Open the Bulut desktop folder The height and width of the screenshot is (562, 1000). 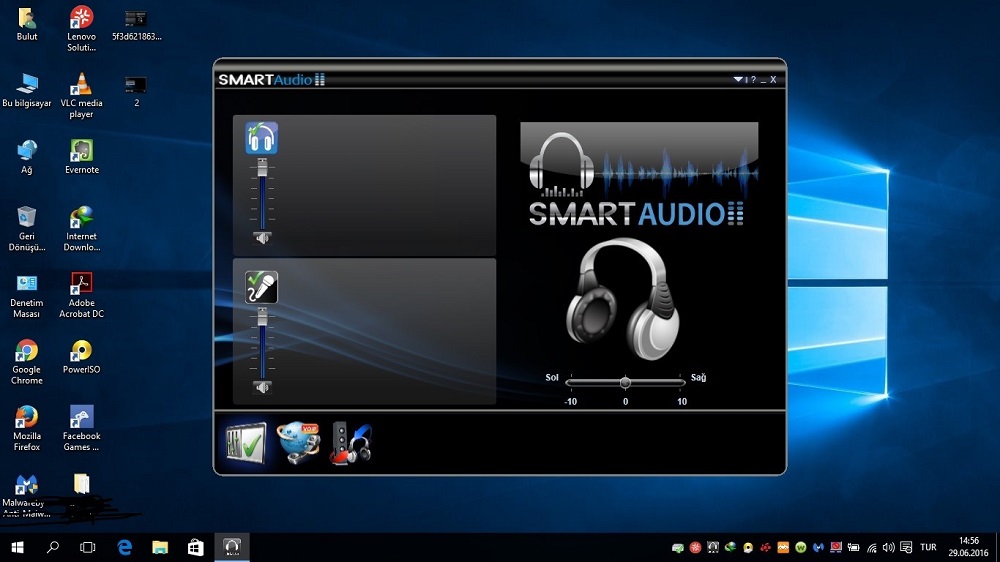(27, 24)
